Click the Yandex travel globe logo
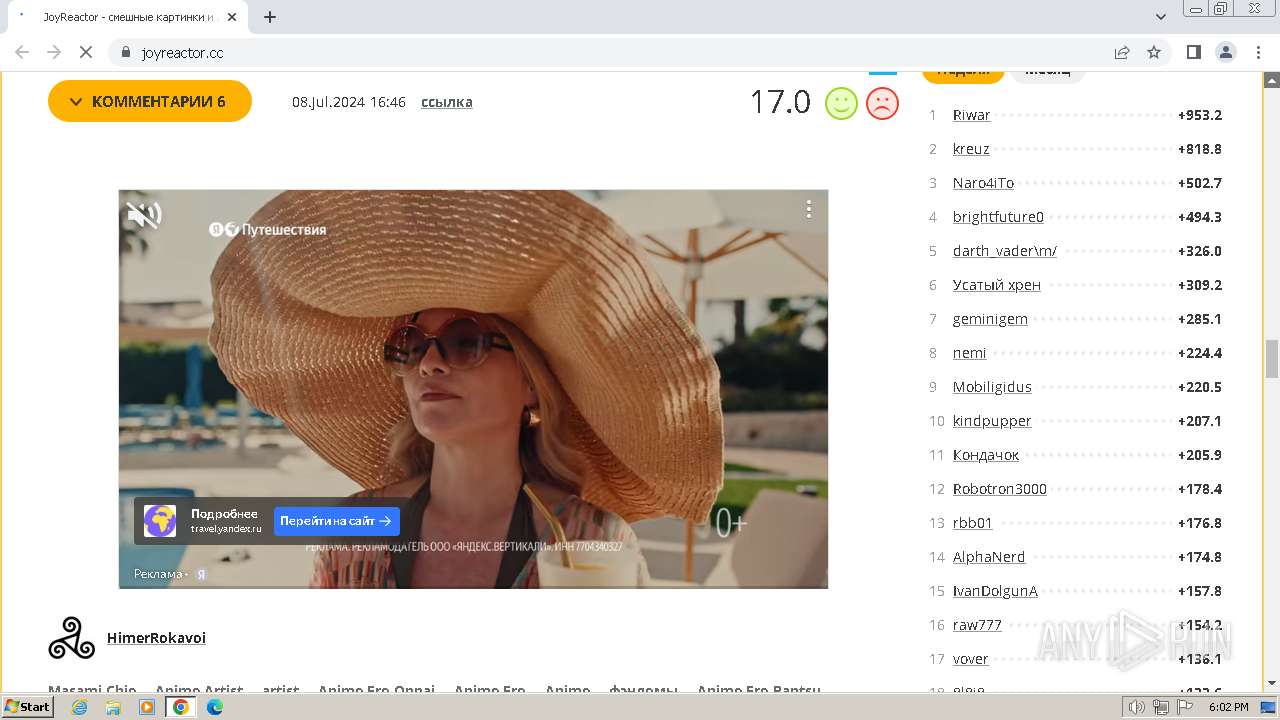This screenshot has height=720, width=1280. click(160, 521)
